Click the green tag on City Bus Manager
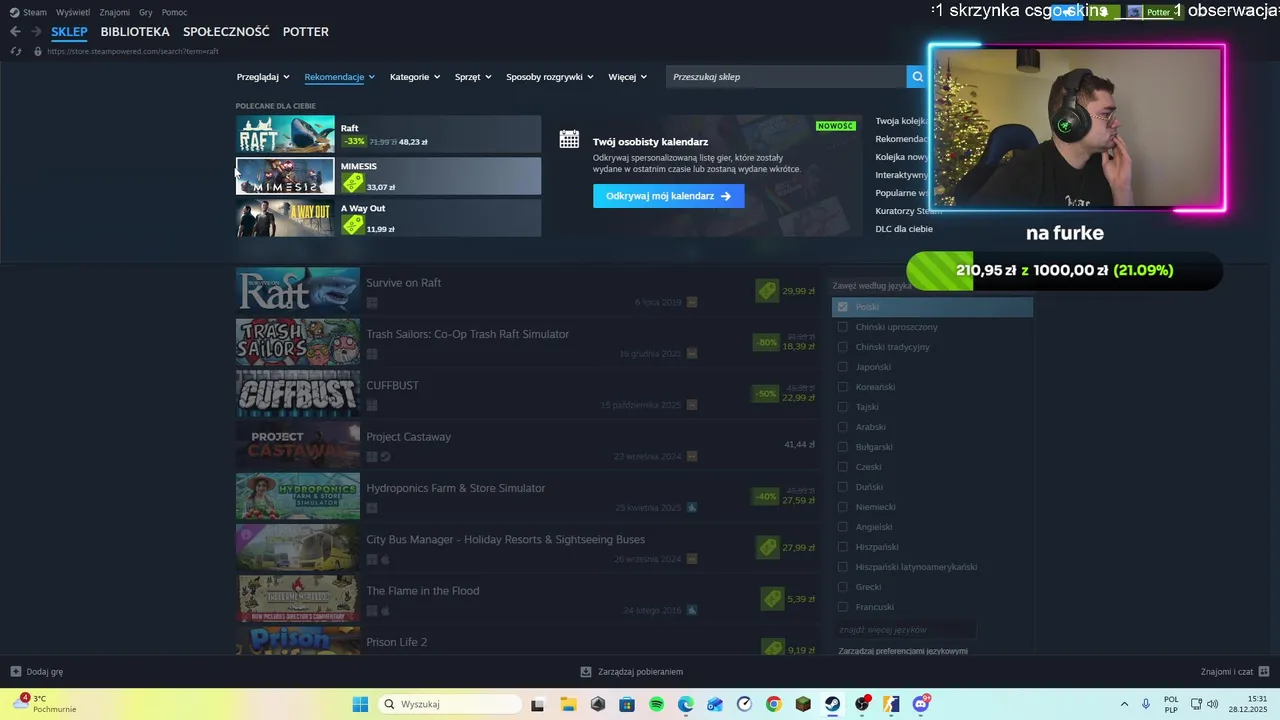Image resolution: width=1280 pixels, height=720 pixels. pos(767,548)
